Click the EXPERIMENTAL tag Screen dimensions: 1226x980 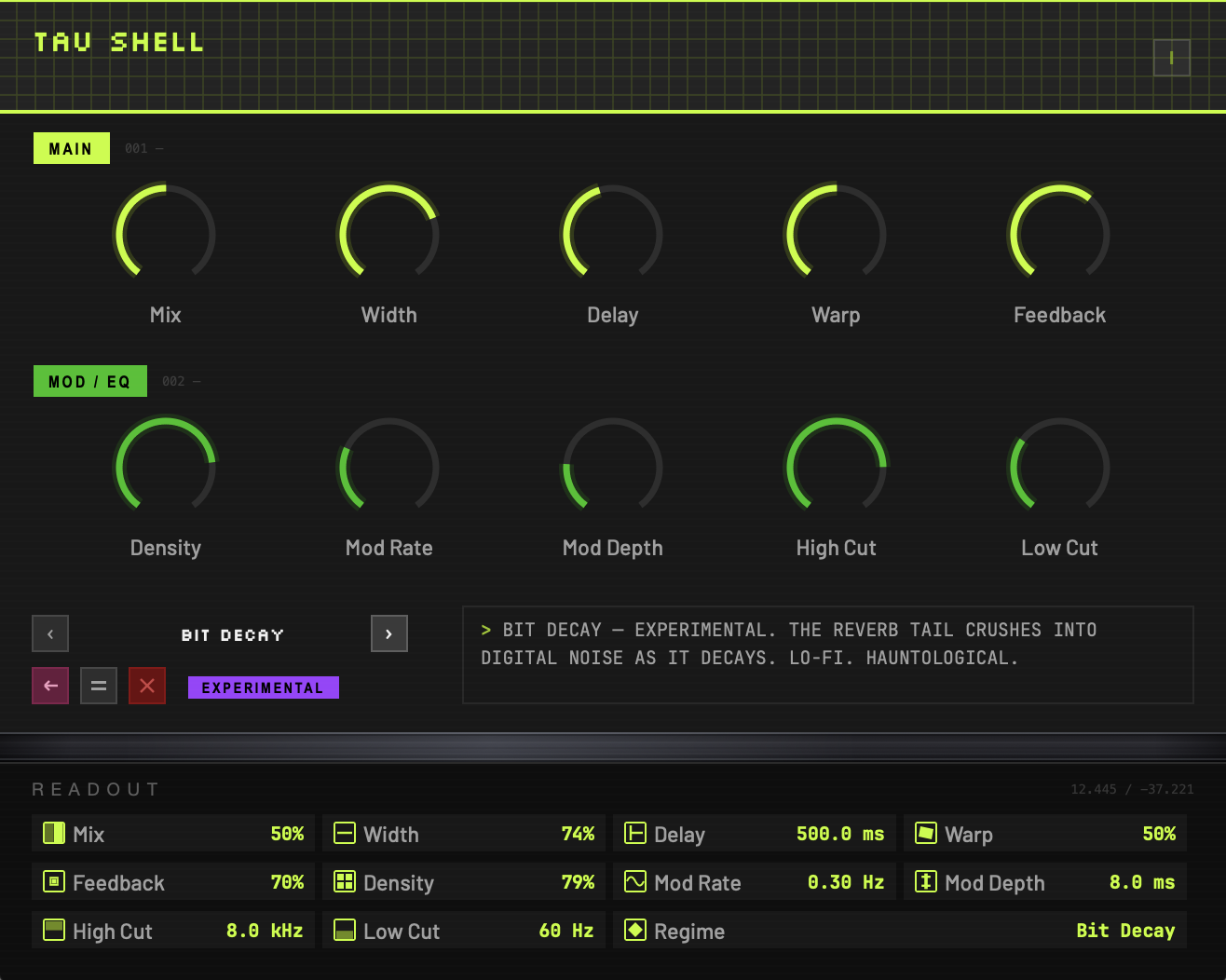click(x=264, y=687)
